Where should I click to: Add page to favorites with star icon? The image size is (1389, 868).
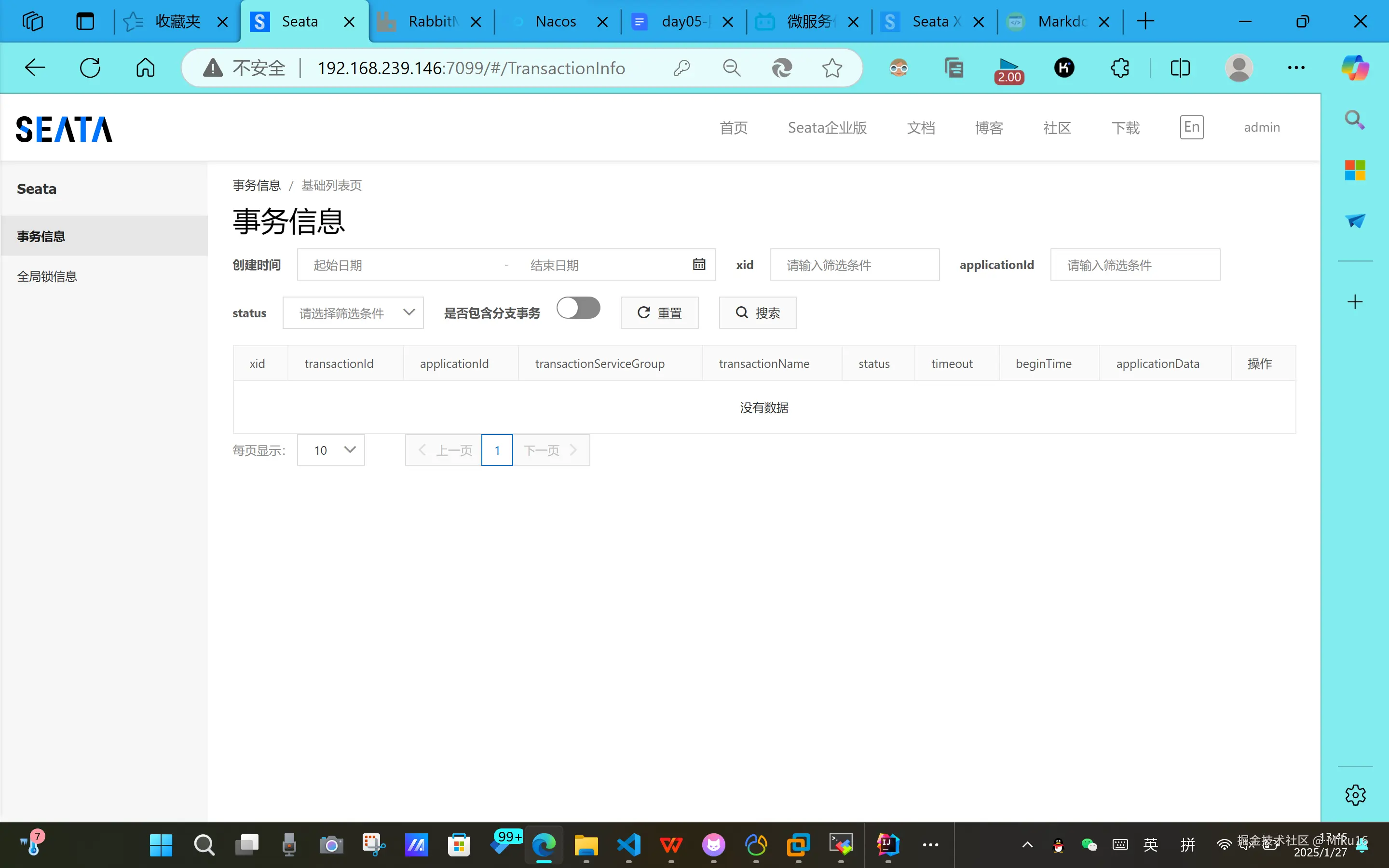click(831, 68)
